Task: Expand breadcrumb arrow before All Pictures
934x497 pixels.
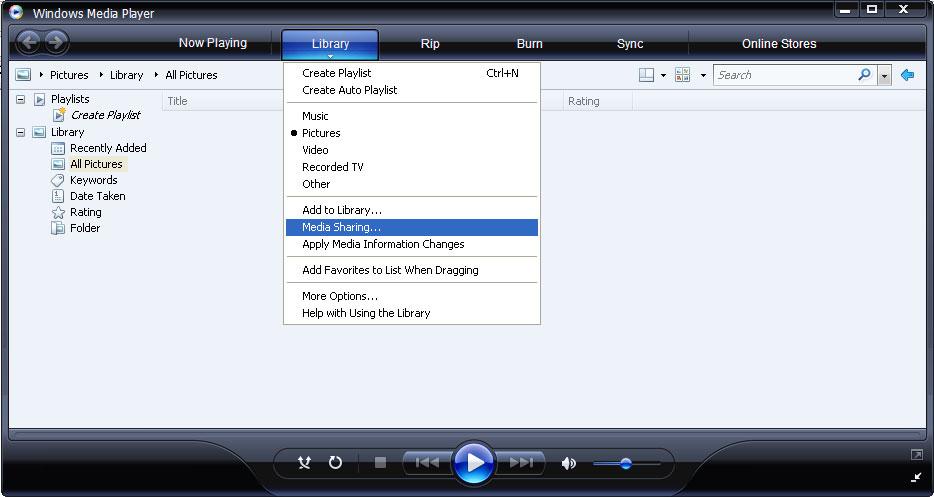Action: 156,74
